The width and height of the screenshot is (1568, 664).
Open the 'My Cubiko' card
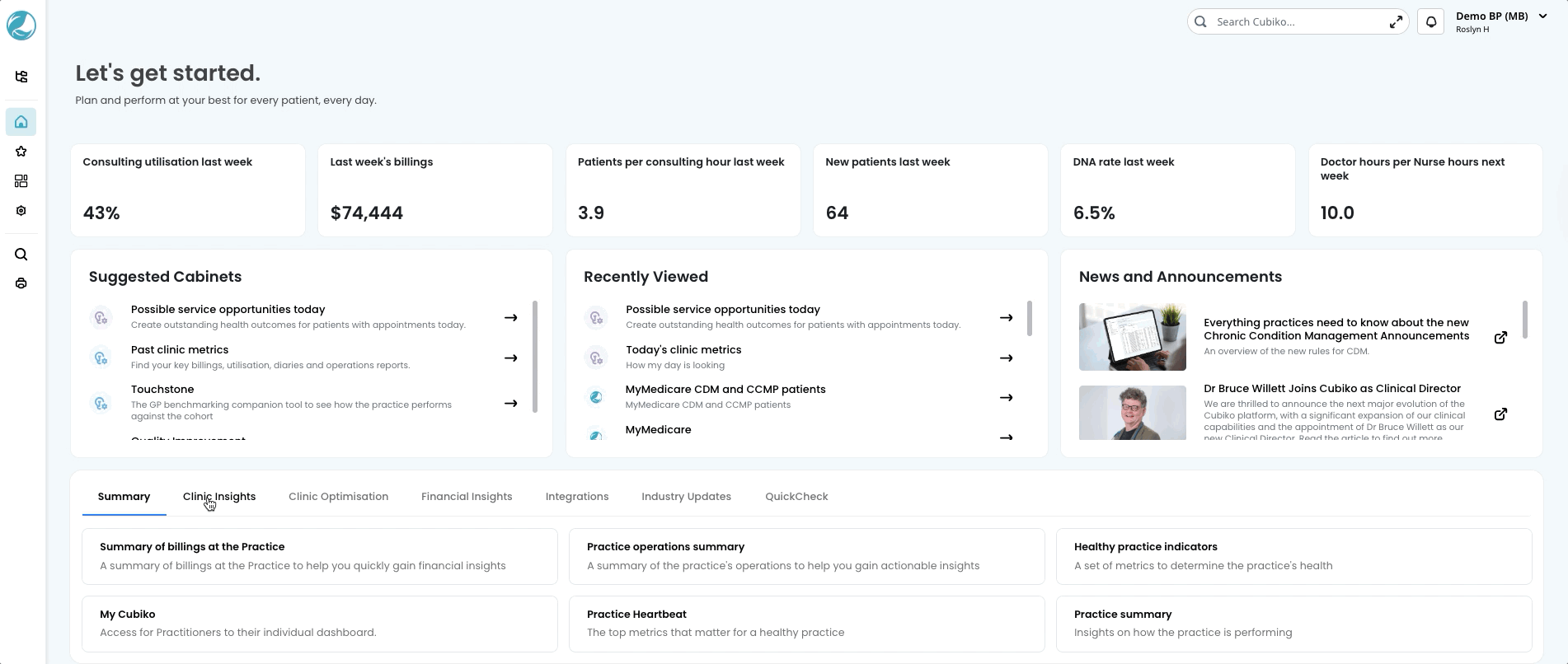[x=320, y=624]
